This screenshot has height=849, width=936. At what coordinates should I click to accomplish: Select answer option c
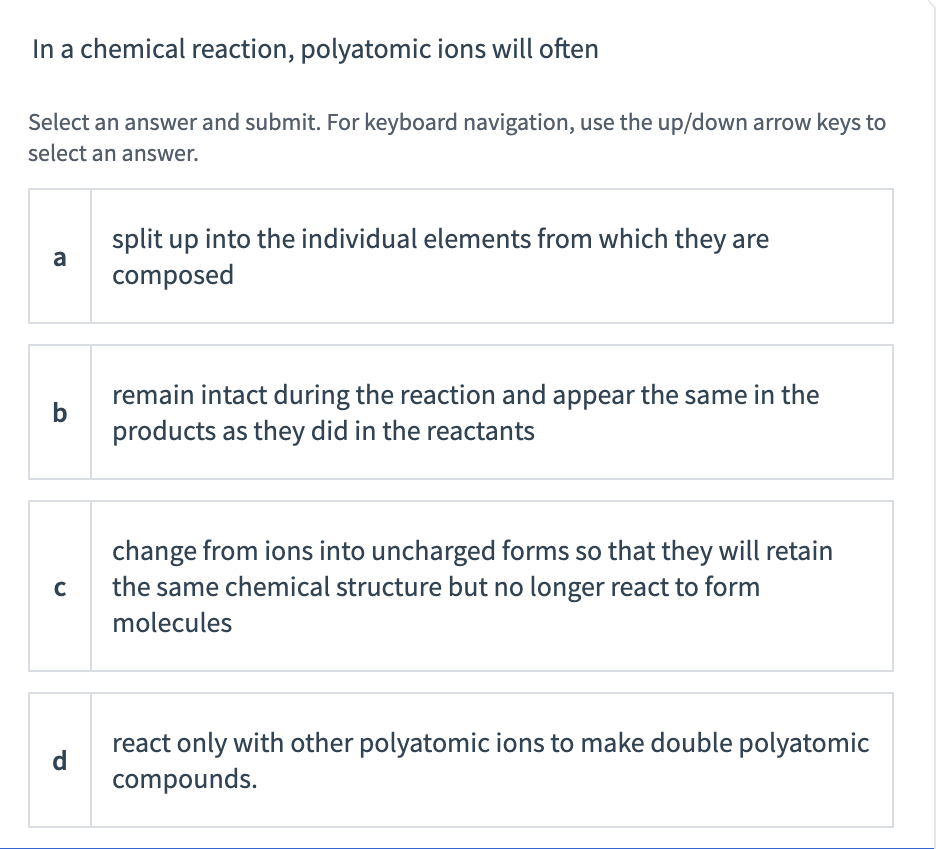pos(460,586)
